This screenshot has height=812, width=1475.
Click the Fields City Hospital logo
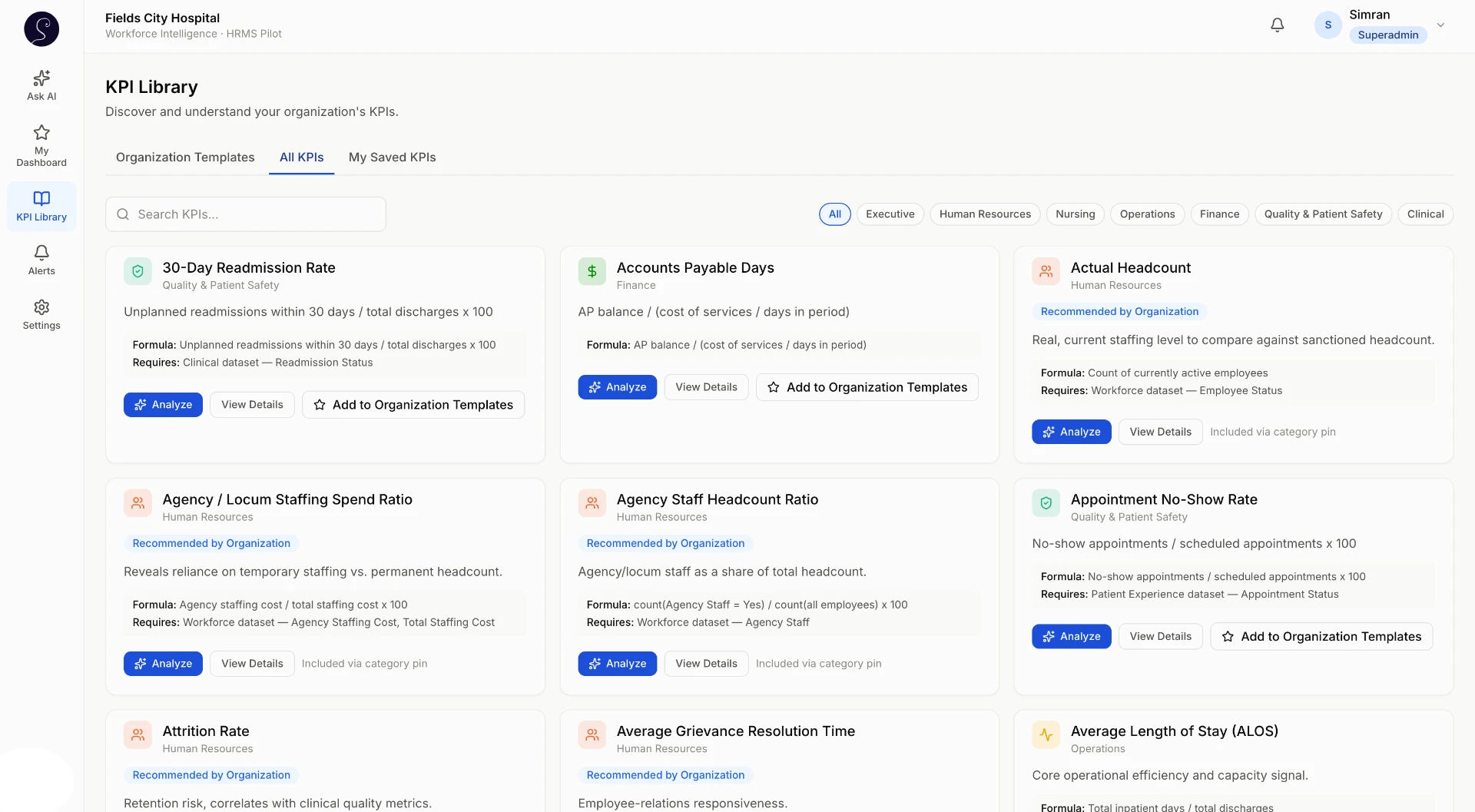click(x=41, y=28)
